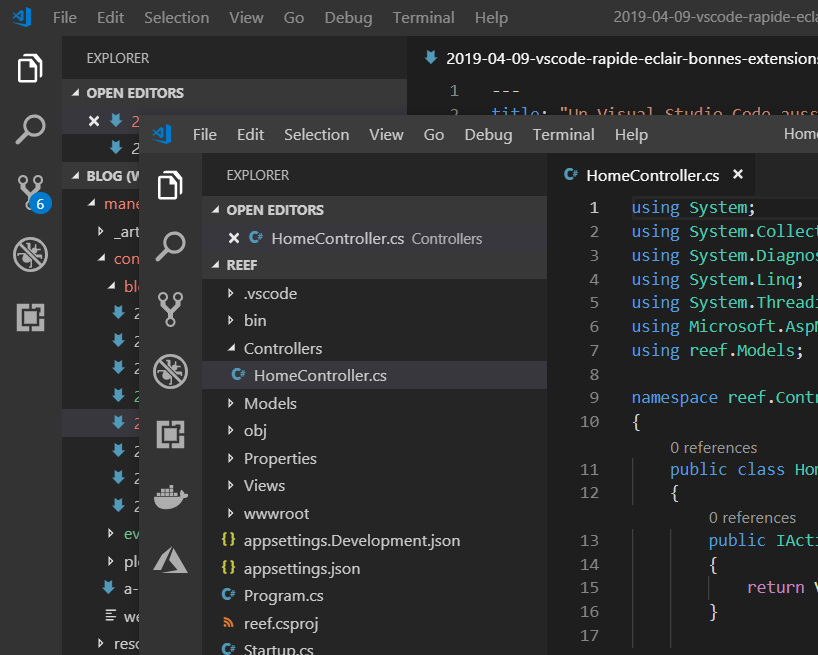The image size is (818, 655).
Task: Click '0 references' above public class
Action: (x=713, y=448)
